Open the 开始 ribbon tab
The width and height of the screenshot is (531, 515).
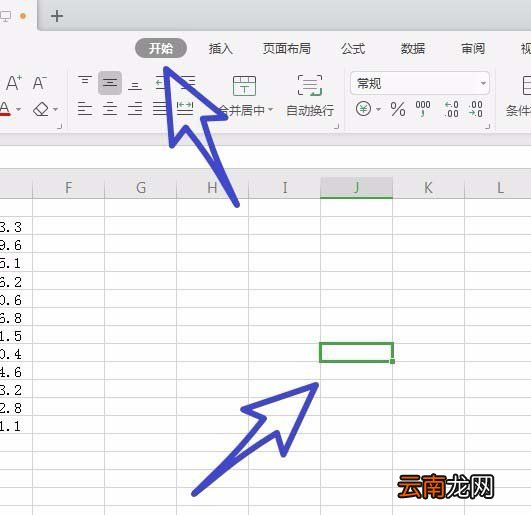click(161, 48)
